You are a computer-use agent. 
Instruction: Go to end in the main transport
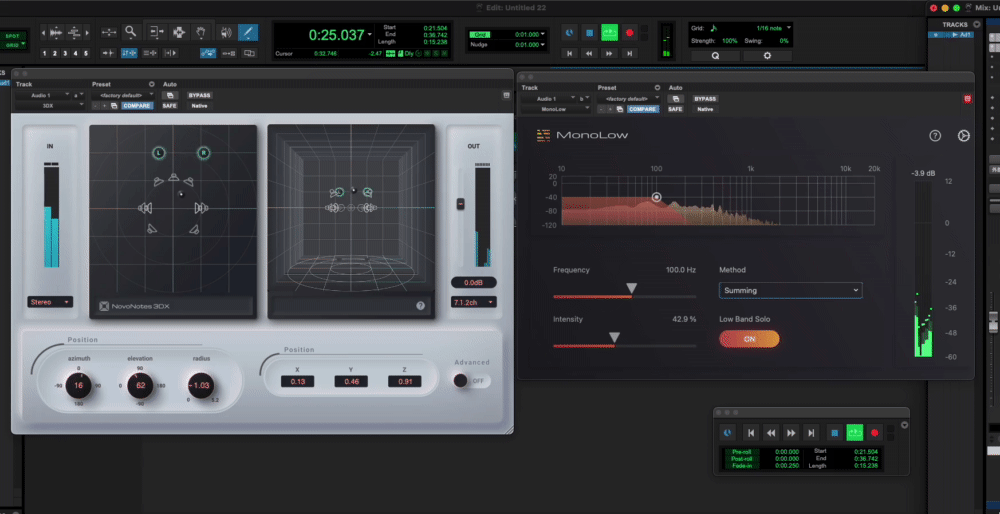pos(629,54)
